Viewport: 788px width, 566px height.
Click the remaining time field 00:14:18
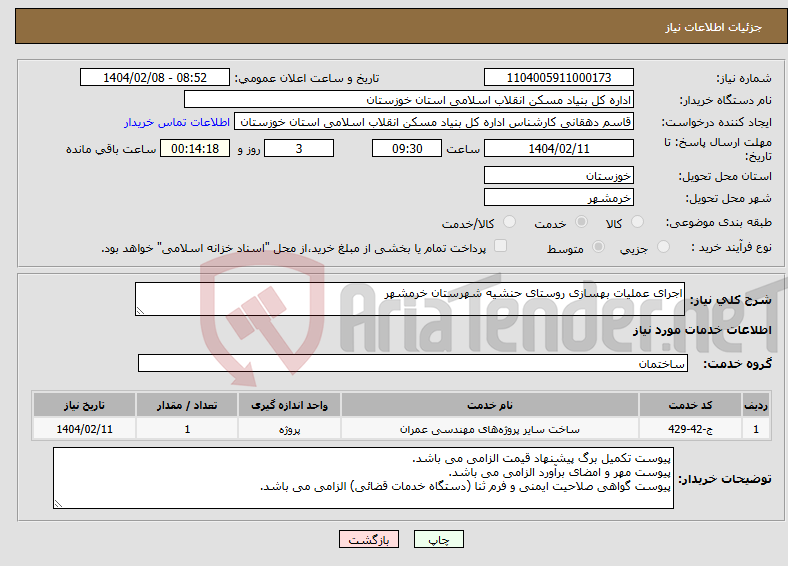[x=195, y=149]
